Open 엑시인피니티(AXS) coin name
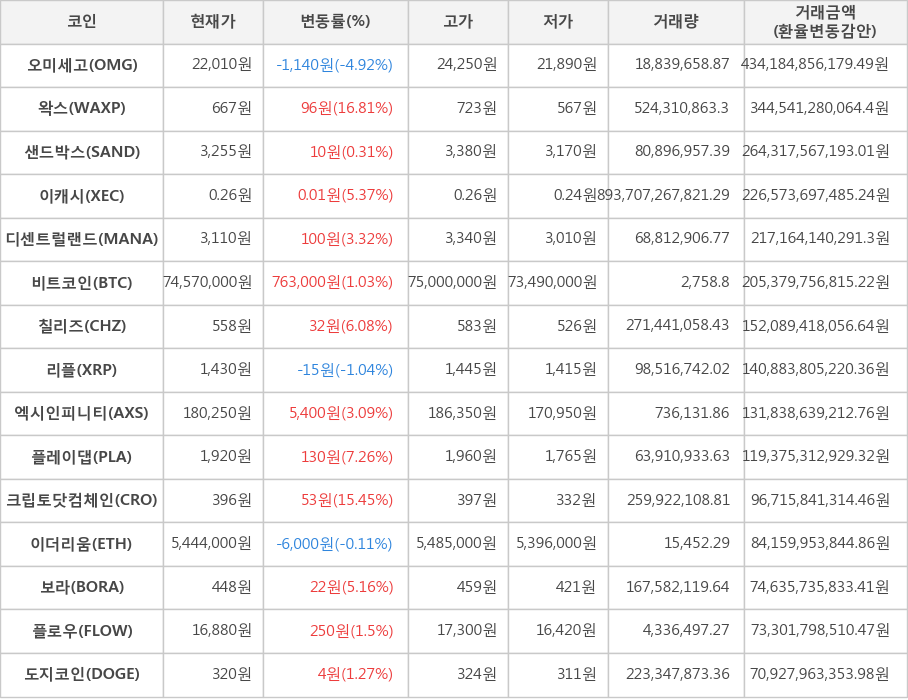Viewport: 908px width, 700px height. pos(82,413)
